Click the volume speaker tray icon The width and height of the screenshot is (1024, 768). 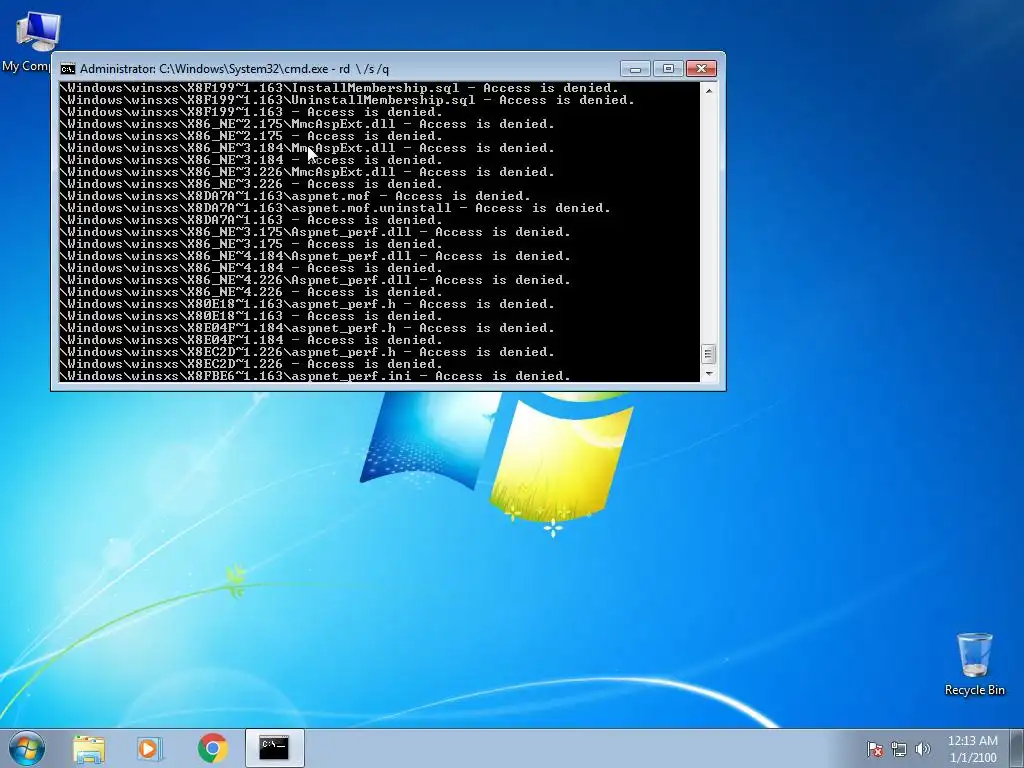click(x=922, y=749)
